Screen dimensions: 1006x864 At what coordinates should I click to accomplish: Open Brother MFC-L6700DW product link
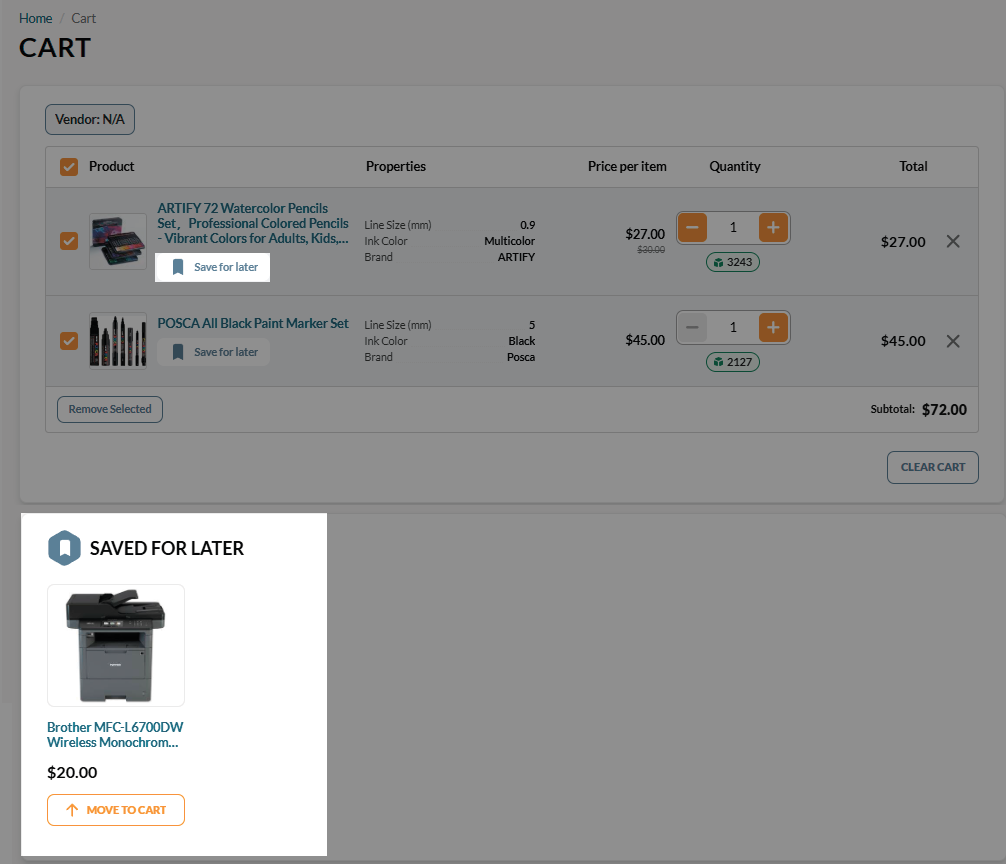[115, 734]
